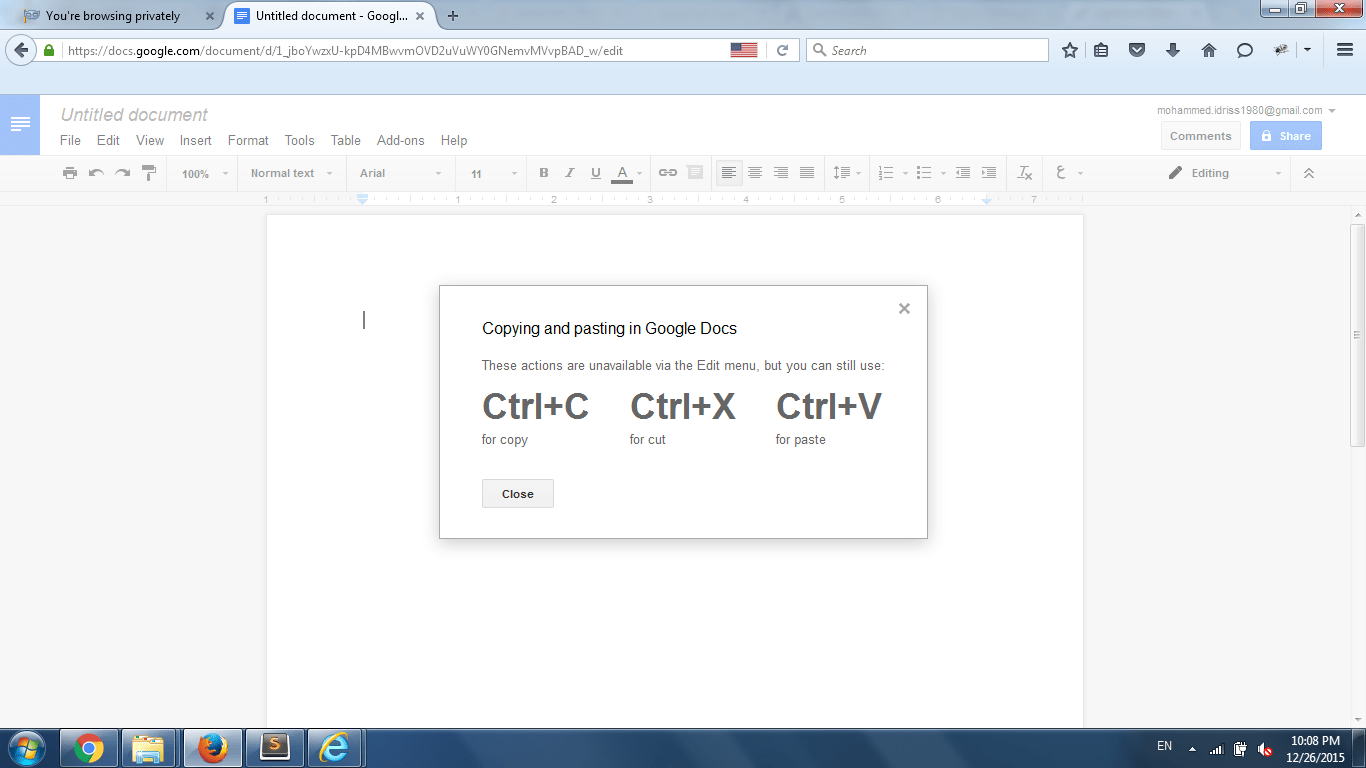Open the Editing mode dropdown
The width and height of the screenshot is (1366, 768).
[x=1225, y=173]
